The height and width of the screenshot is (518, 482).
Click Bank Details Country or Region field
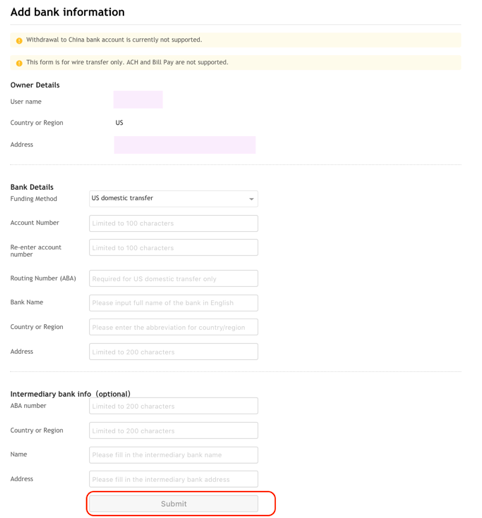[x=173, y=327]
